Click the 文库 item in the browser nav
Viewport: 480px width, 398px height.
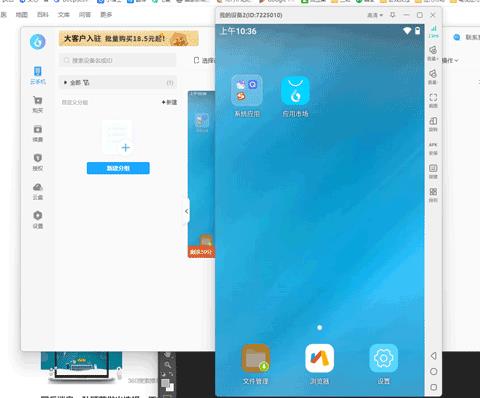pos(64,15)
